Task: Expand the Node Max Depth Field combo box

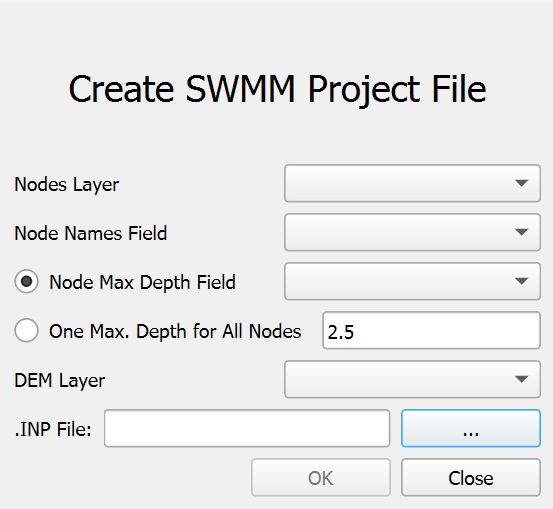Action: (412, 281)
